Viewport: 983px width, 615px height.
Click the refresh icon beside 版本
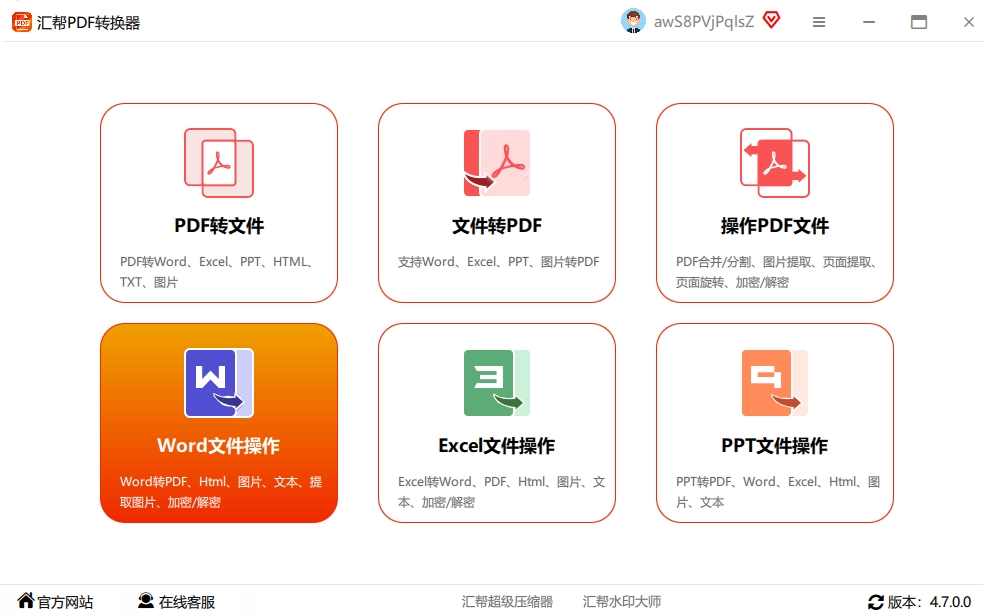[876, 602]
